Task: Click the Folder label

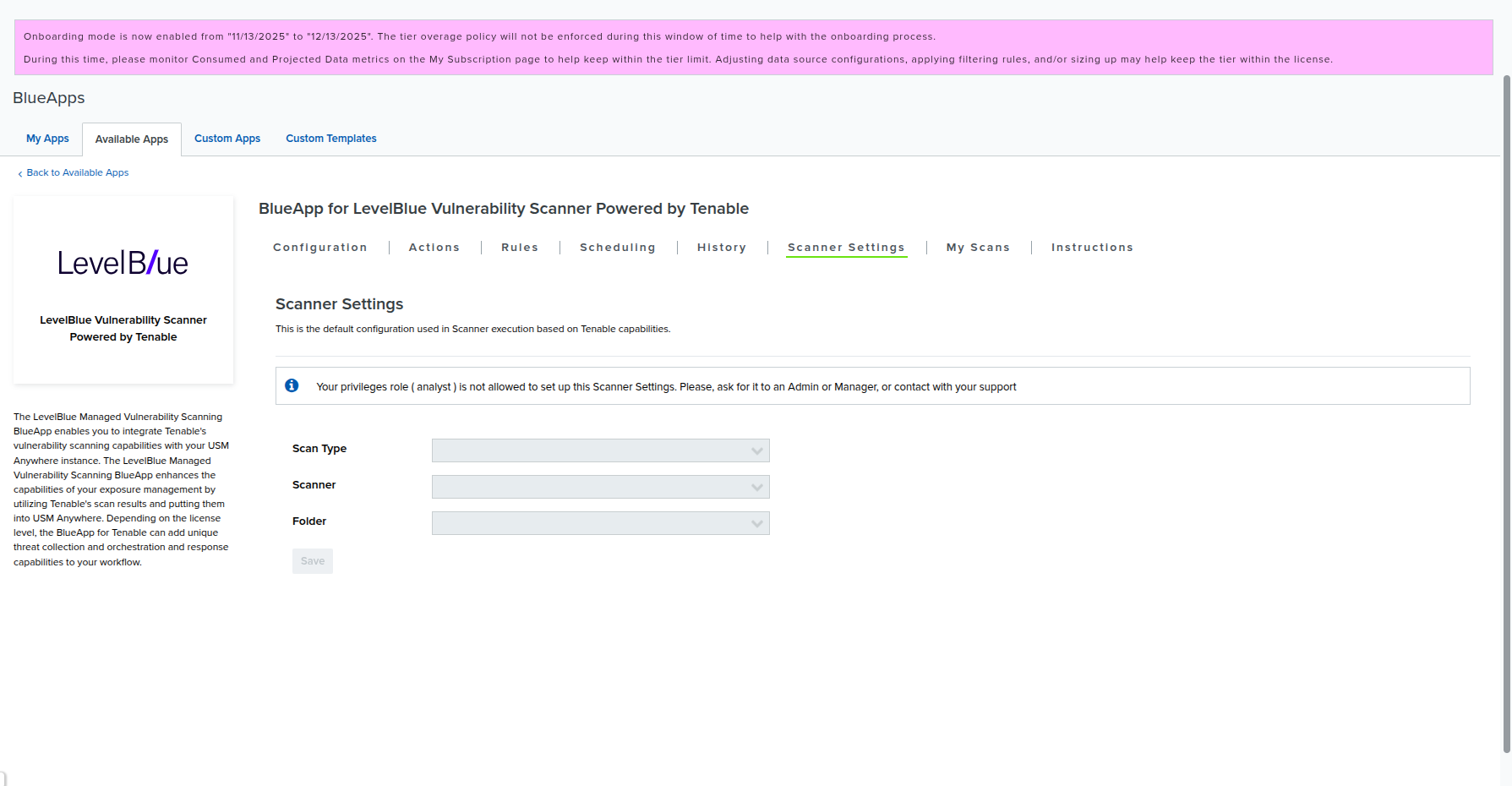Action: coord(309,521)
